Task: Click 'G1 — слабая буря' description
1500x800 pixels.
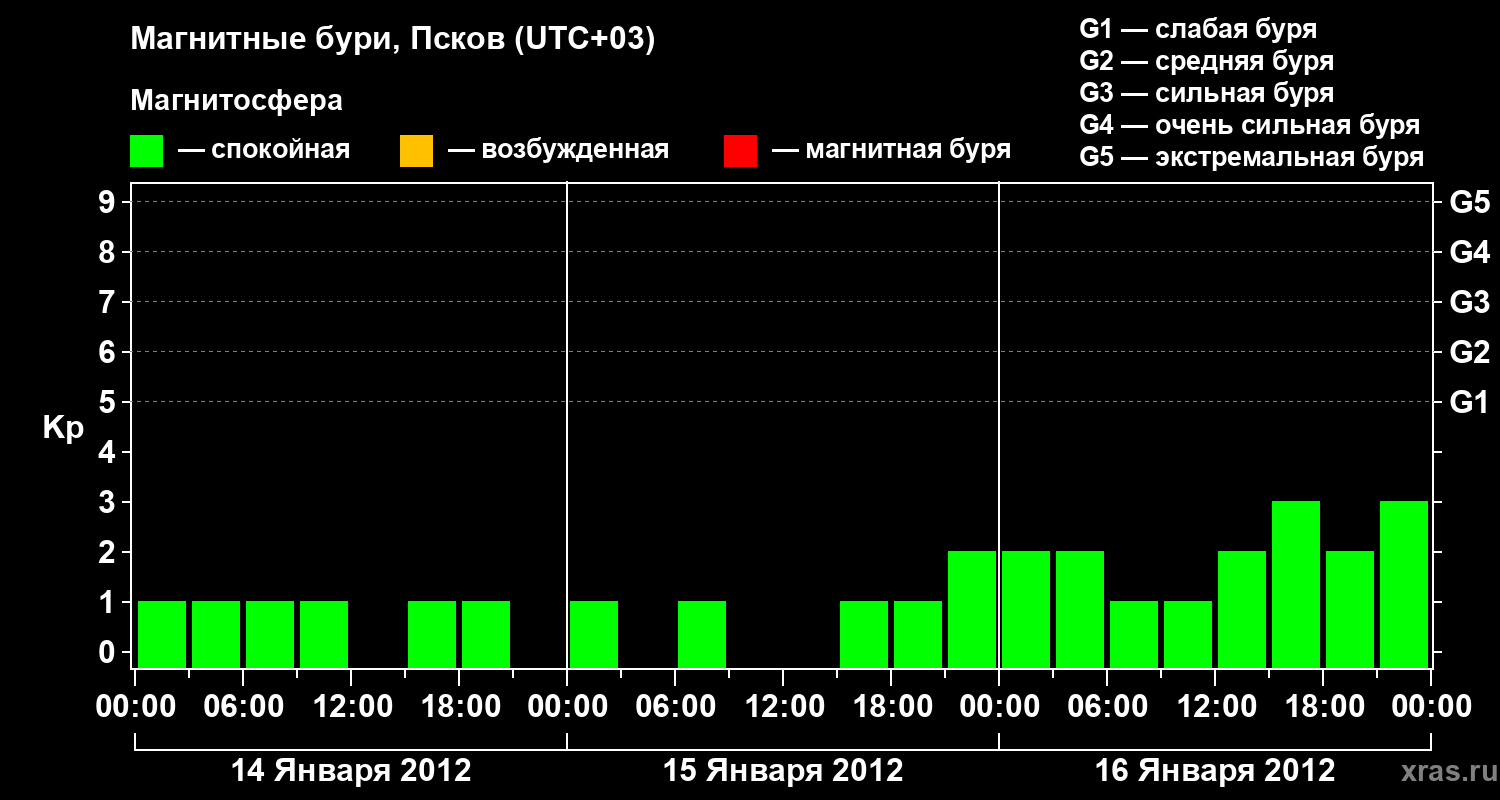Action: [1198, 29]
